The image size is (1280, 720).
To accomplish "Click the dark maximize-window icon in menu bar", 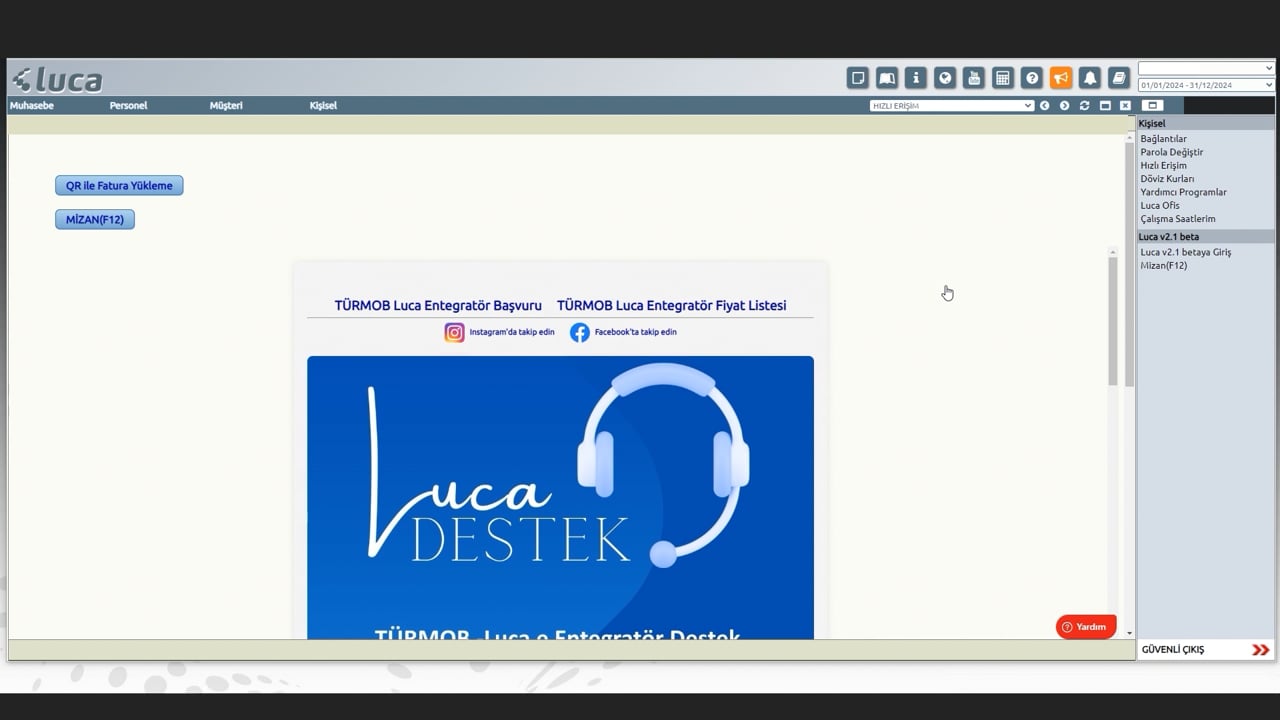I will [x=1105, y=105].
